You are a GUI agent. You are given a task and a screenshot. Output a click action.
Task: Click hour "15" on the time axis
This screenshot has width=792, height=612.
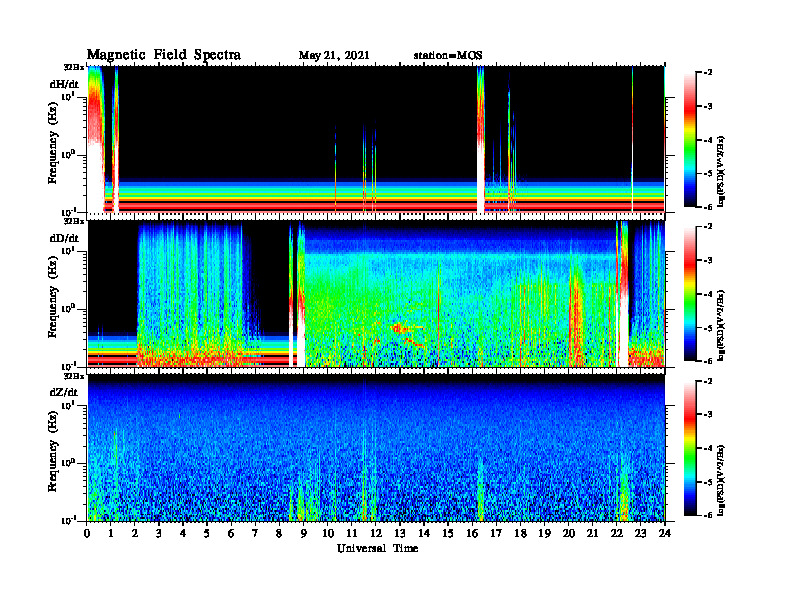click(448, 534)
